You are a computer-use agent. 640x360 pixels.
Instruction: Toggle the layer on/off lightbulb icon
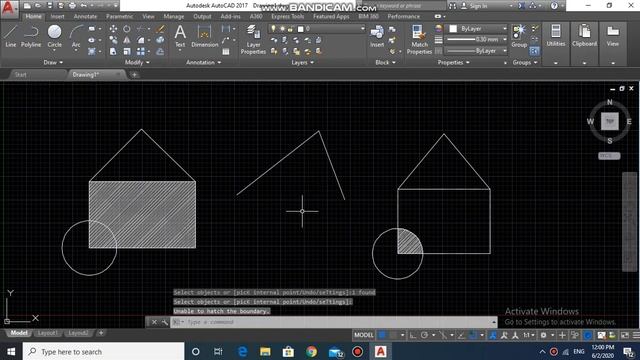273,29
